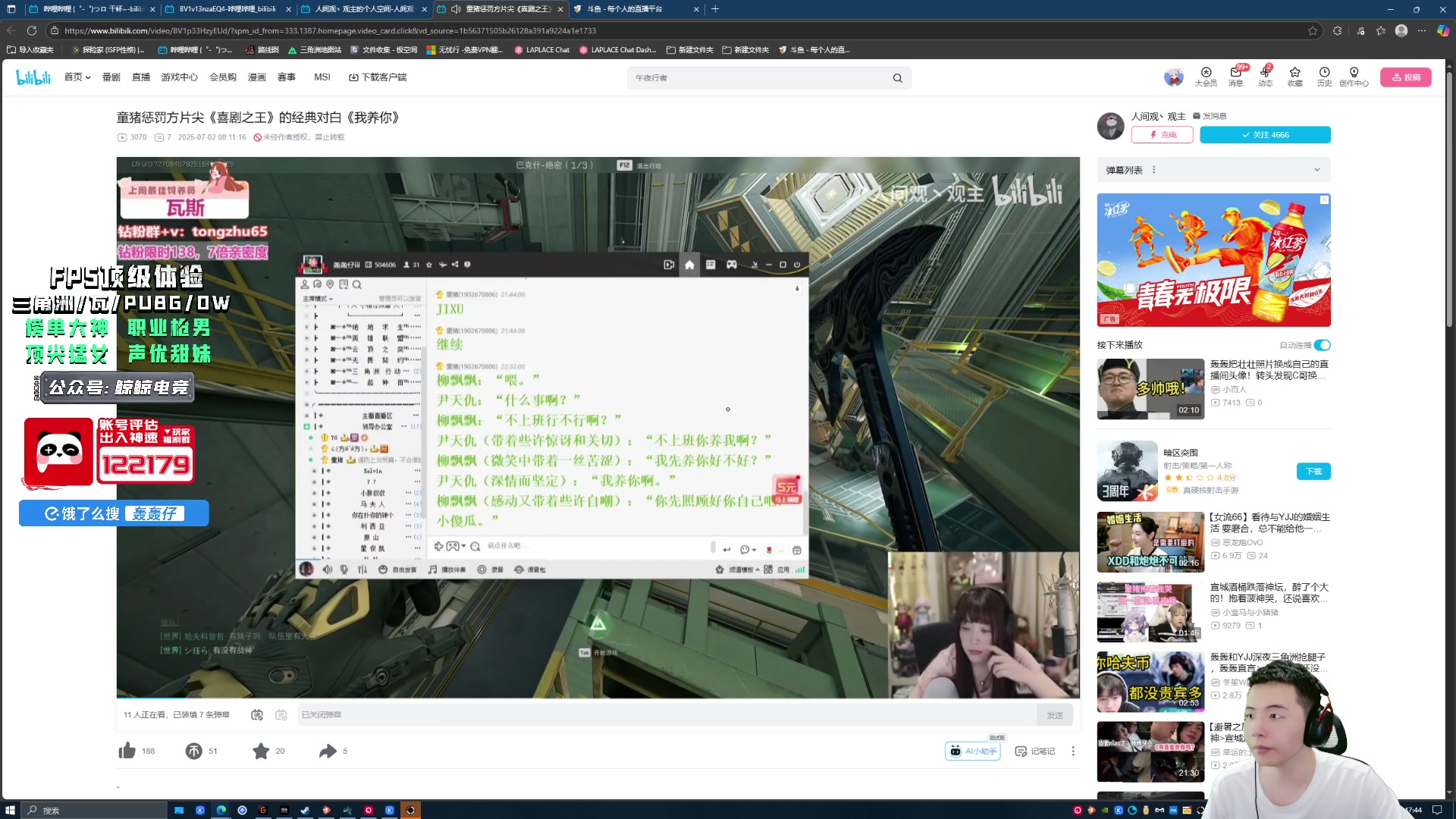Share the video with the arrow icon

(x=328, y=751)
